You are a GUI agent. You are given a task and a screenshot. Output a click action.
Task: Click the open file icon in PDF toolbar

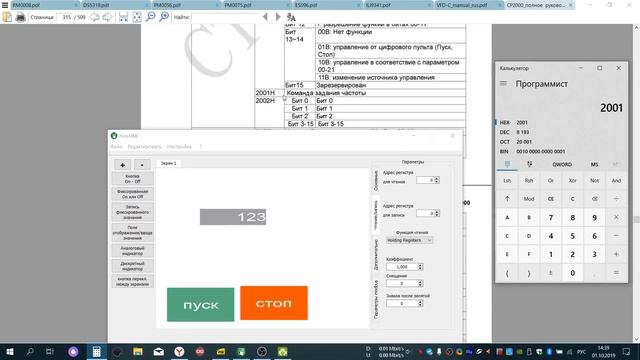[7, 17]
